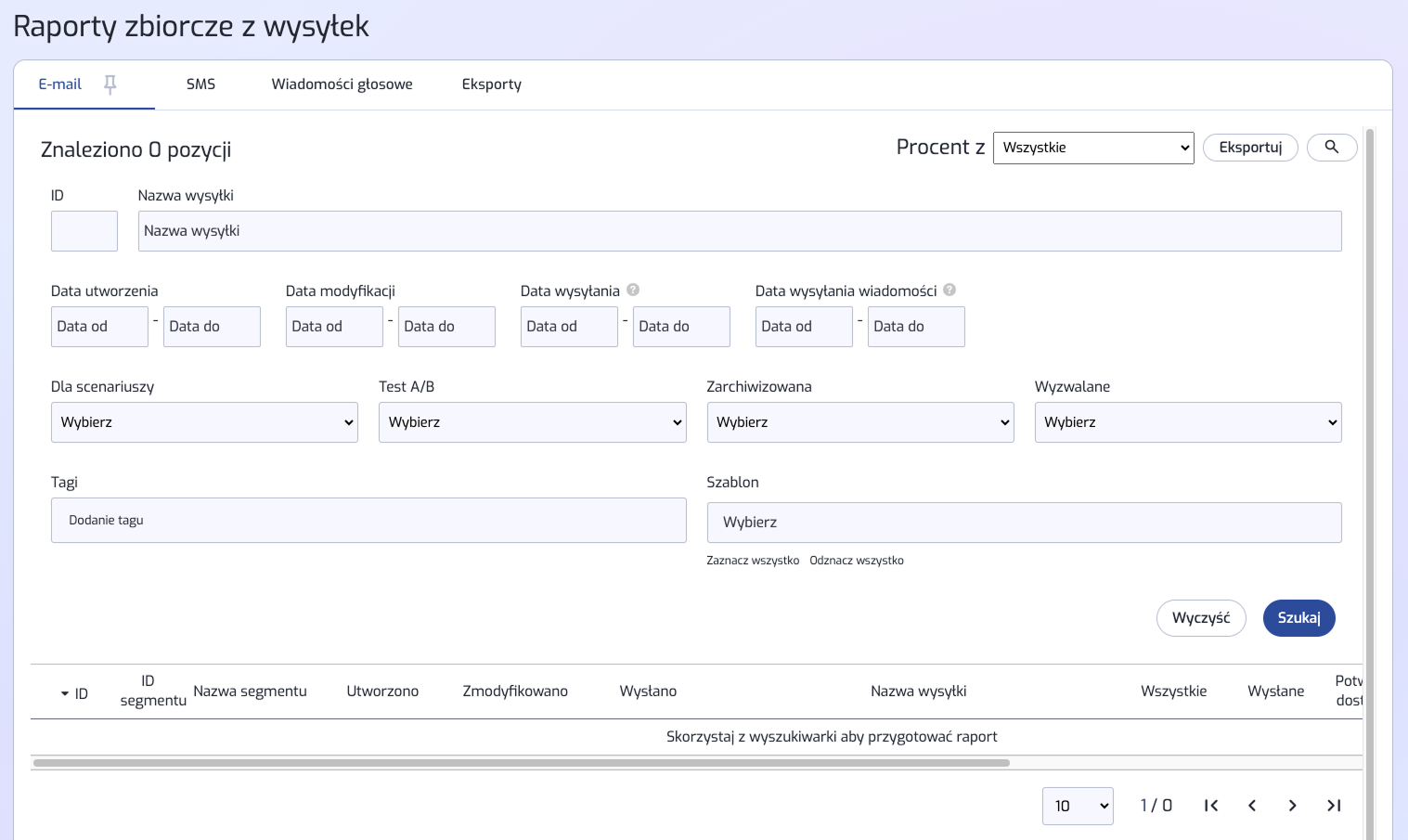Screen dimensions: 1408x840
Task: Open the Zarchiwizowana dropdown
Action: click(859, 422)
